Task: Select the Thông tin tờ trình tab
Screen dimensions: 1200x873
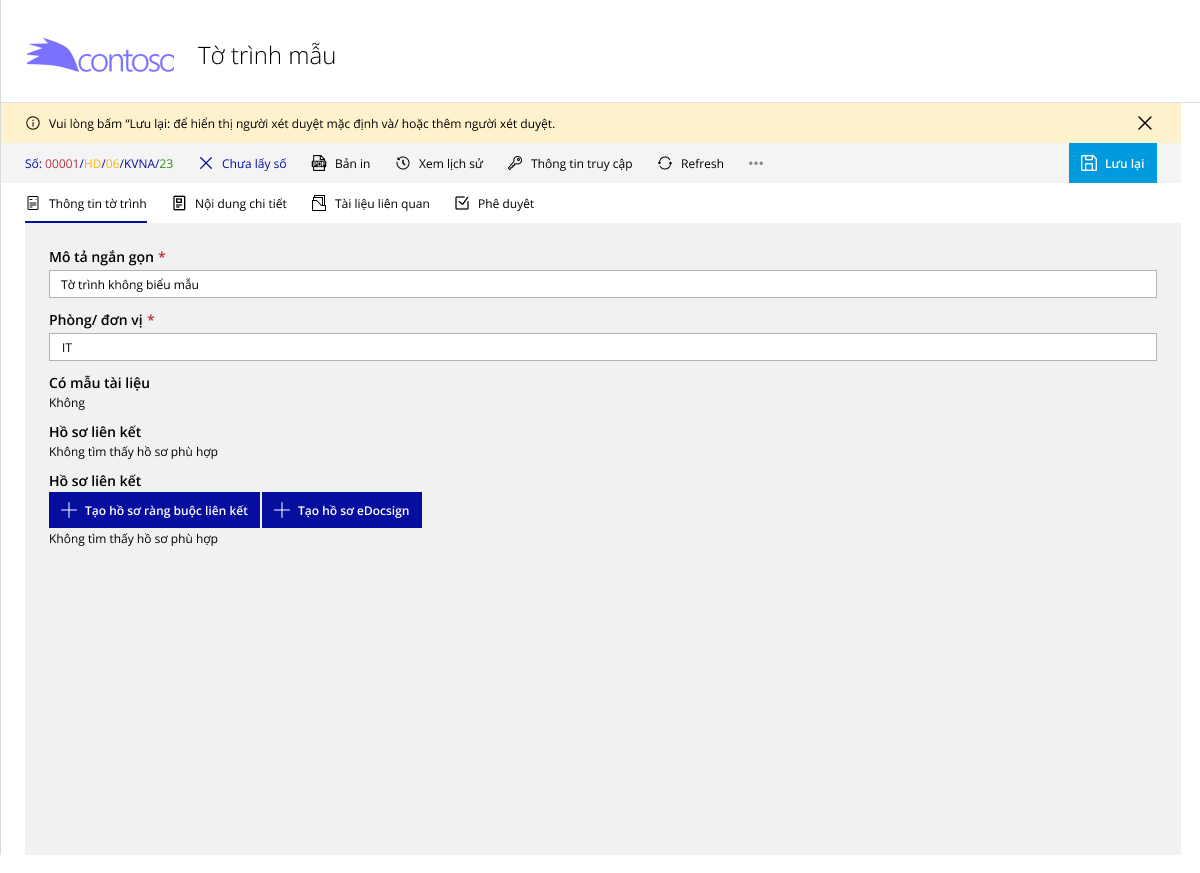Action: point(86,204)
